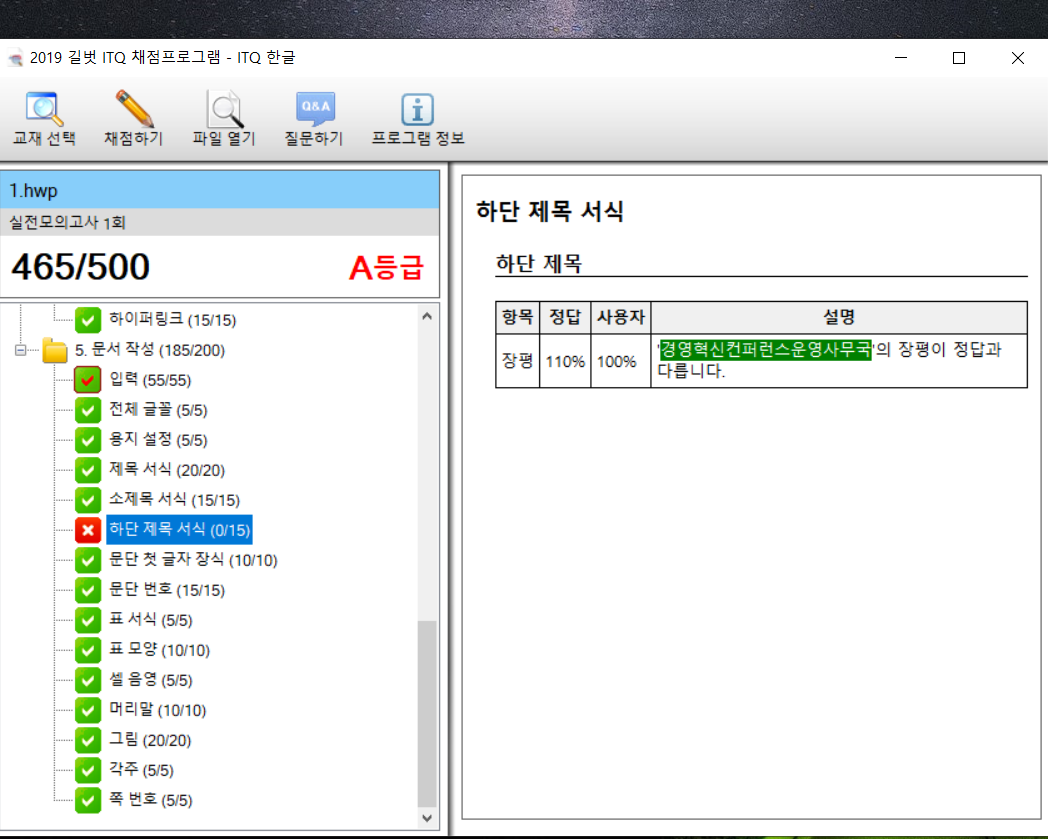Click the 교재 선택 toolbar icon
Image resolution: width=1048 pixels, height=839 pixels.
coord(43,108)
